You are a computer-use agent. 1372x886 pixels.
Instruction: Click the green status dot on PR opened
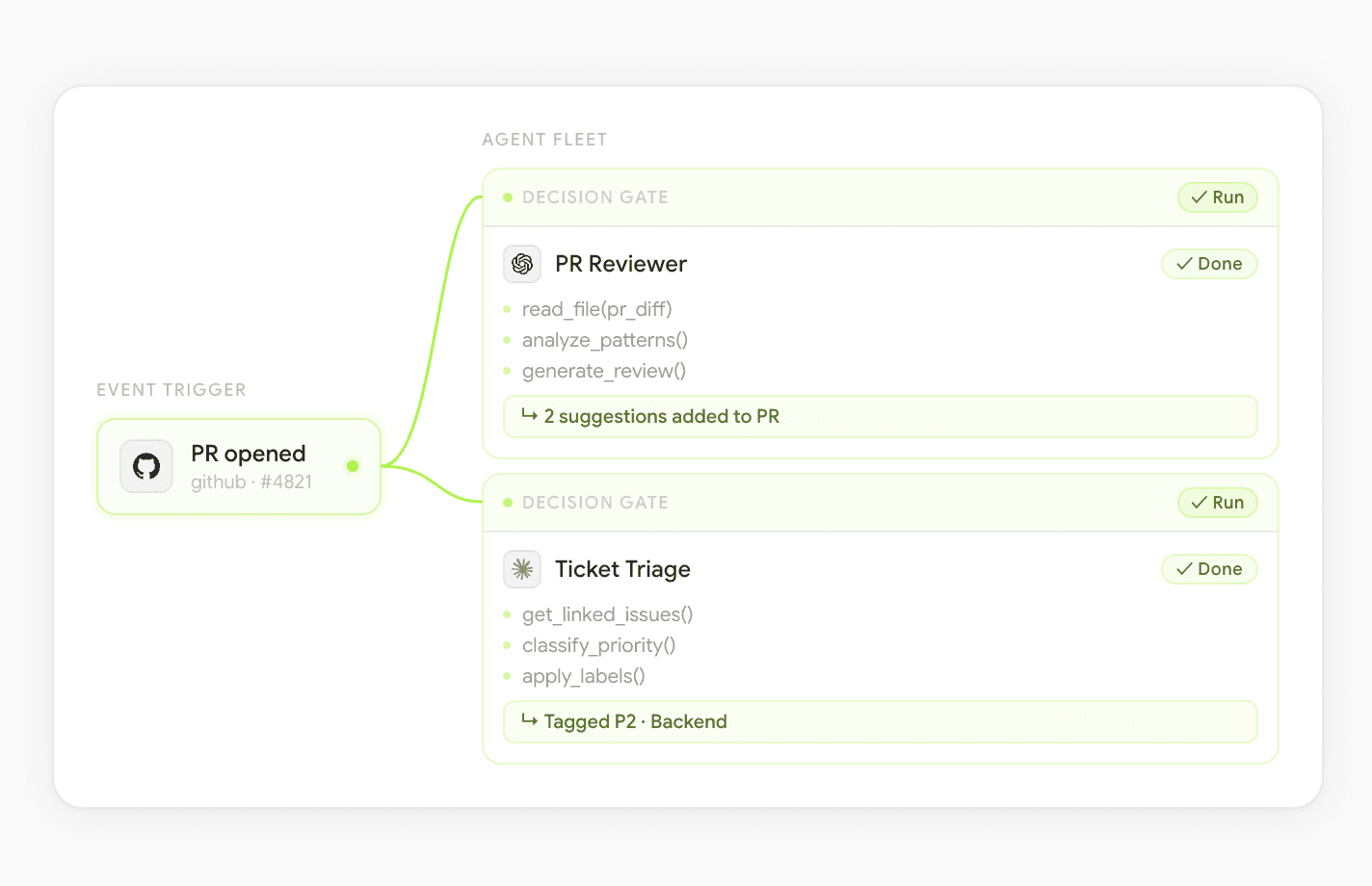(x=353, y=466)
